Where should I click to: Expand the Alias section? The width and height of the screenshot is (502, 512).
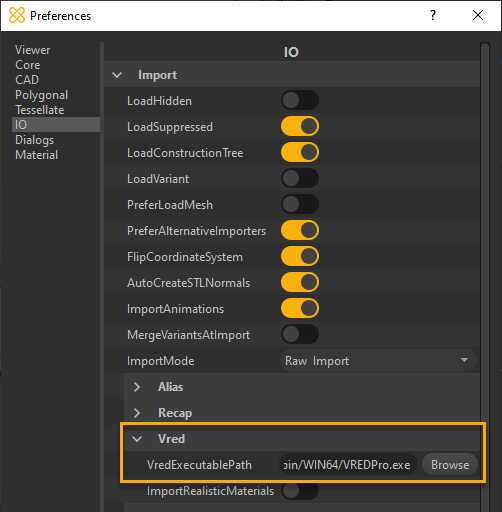137,387
